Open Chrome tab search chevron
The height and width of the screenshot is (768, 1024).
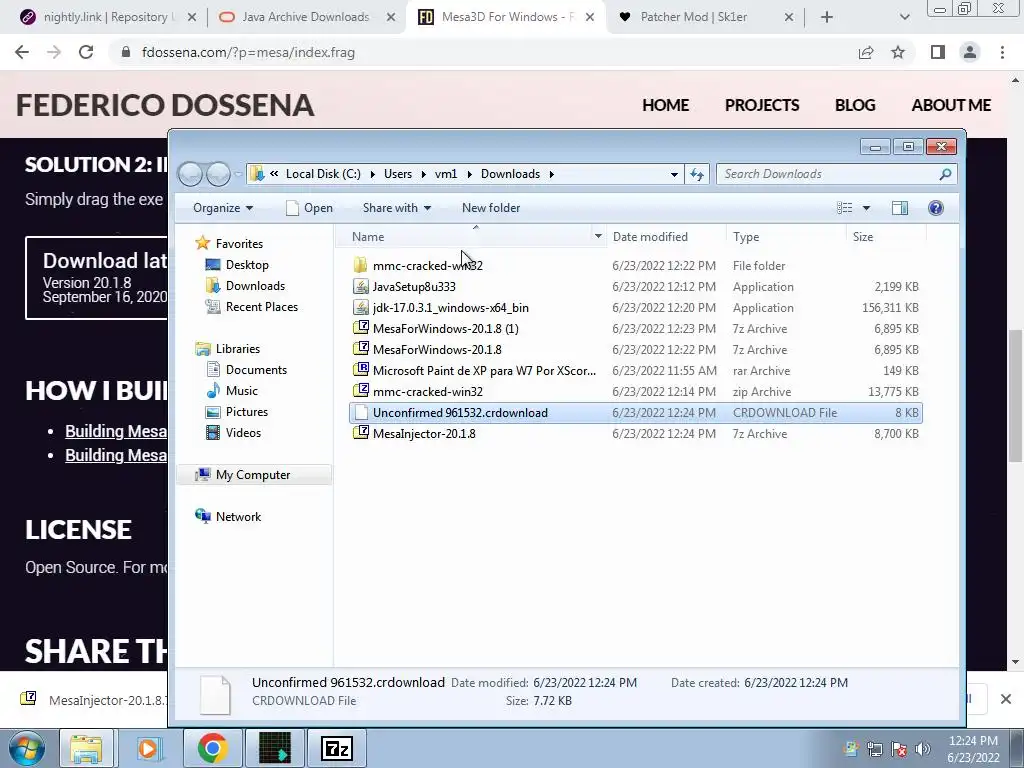click(904, 17)
